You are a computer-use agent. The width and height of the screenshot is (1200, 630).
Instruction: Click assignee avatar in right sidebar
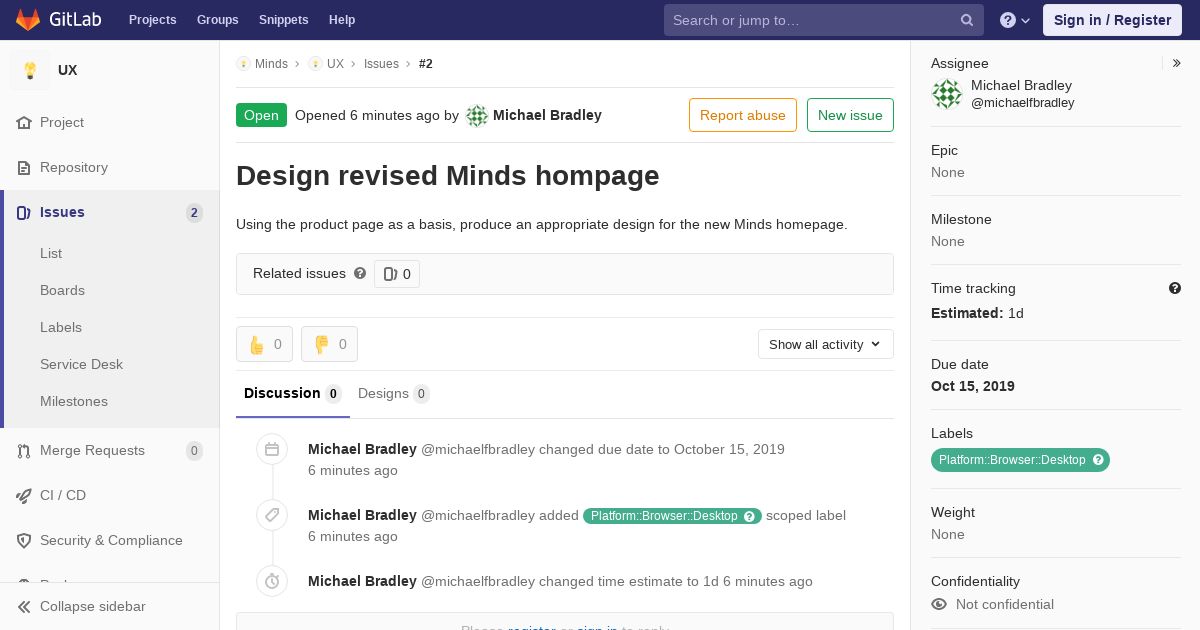point(947,94)
